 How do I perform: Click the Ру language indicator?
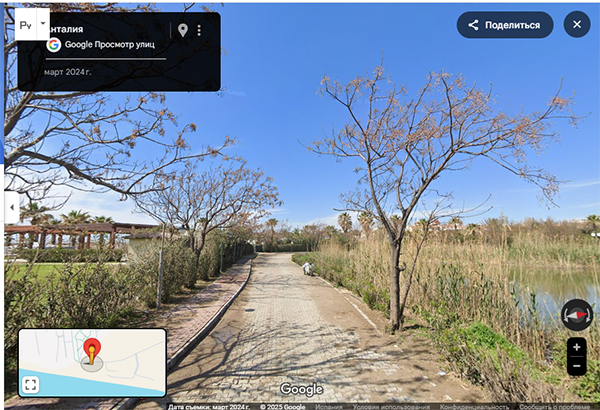click(26, 25)
